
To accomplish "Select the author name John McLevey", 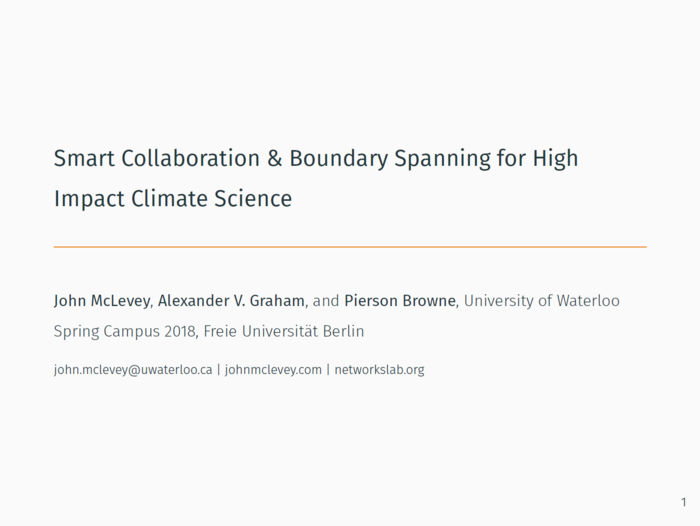I will [101, 300].
